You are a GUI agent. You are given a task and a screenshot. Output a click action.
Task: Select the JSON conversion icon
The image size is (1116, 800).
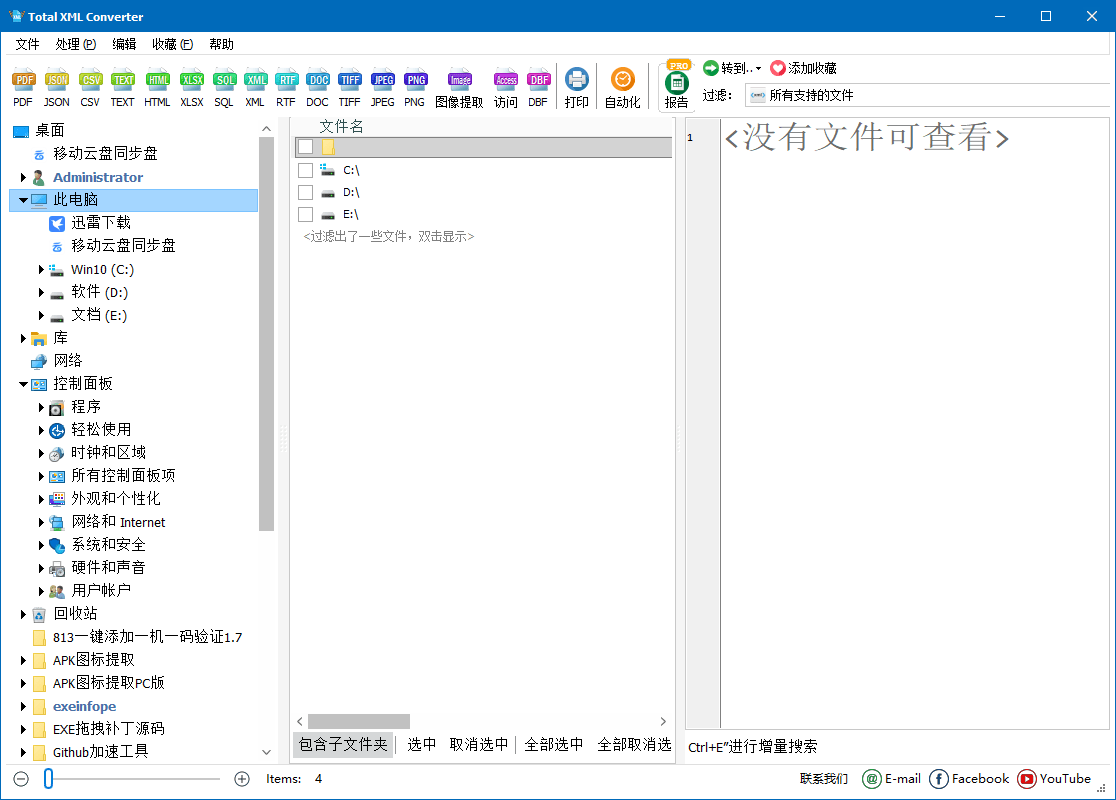pyautogui.click(x=56, y=88)
